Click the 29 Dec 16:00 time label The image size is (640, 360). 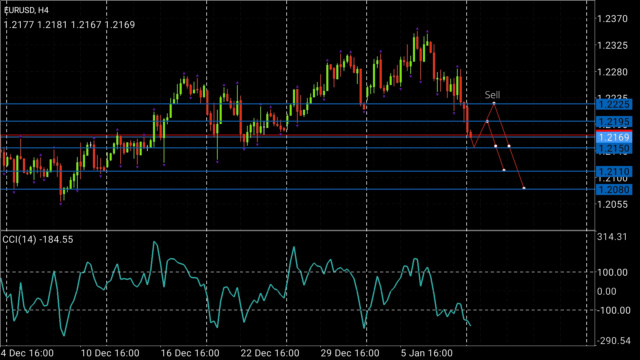click(x=350, y=353)
